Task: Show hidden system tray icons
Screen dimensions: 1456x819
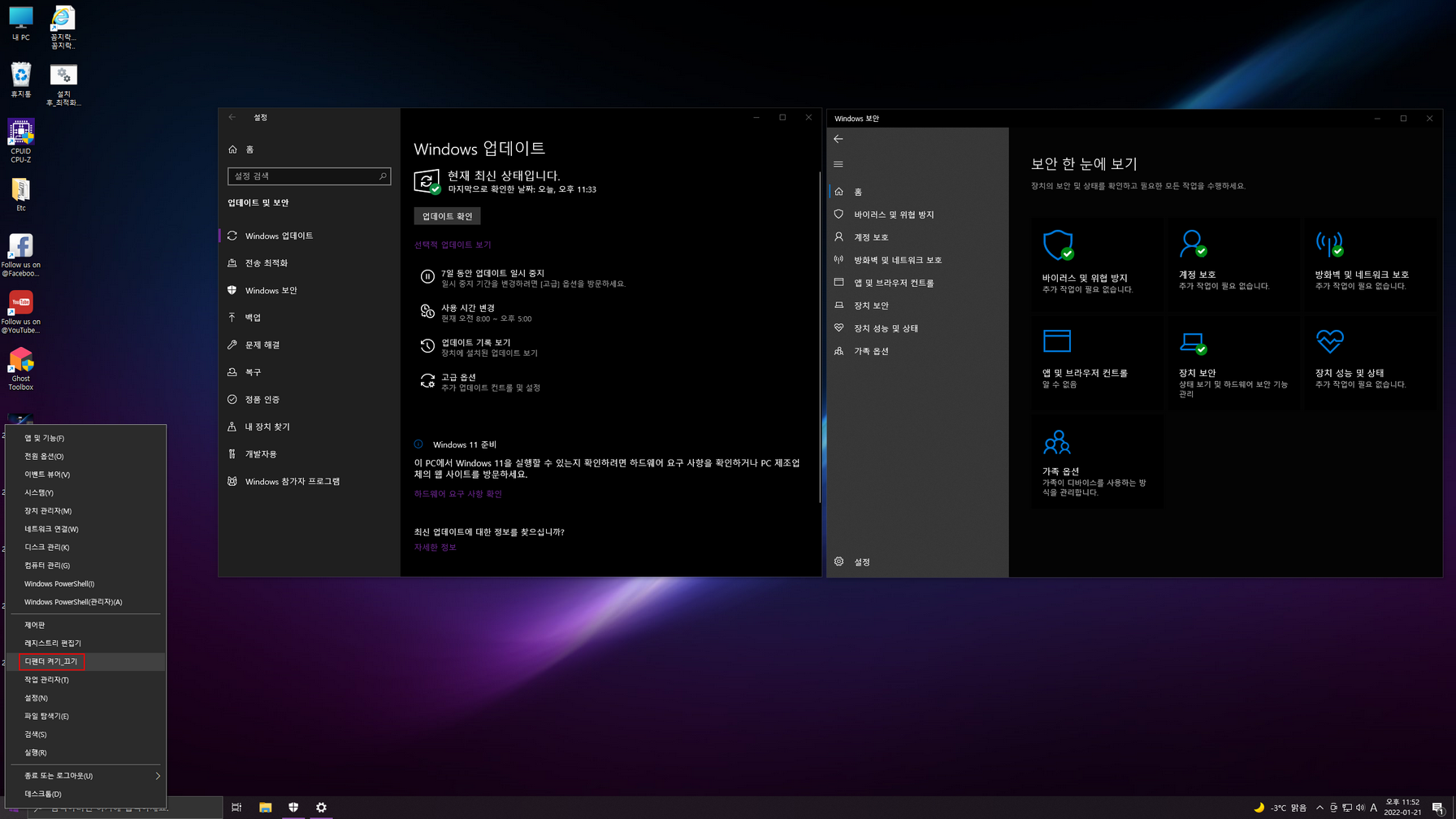Action: pos(1319,808)
